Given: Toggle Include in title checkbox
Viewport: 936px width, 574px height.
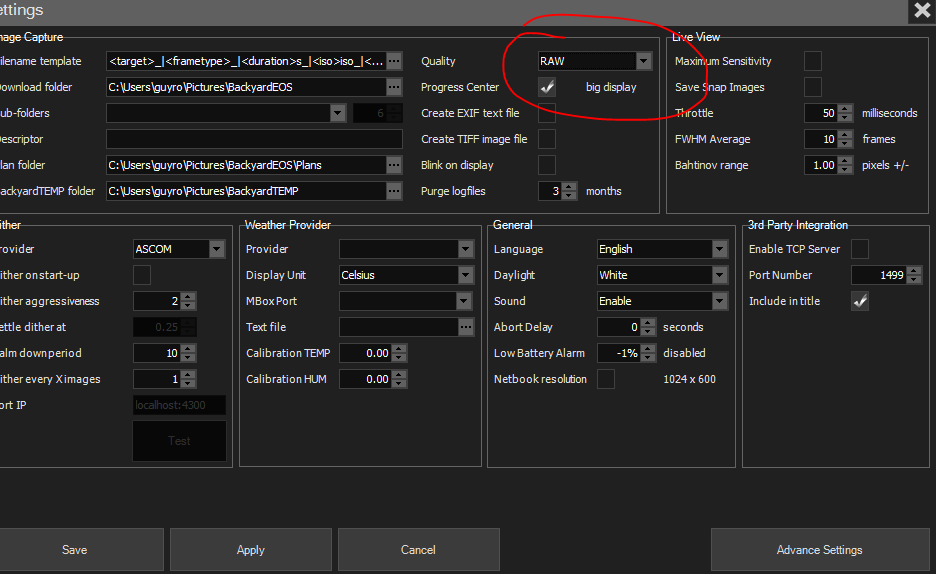Looking at the screenshot, I should (859, 301).
